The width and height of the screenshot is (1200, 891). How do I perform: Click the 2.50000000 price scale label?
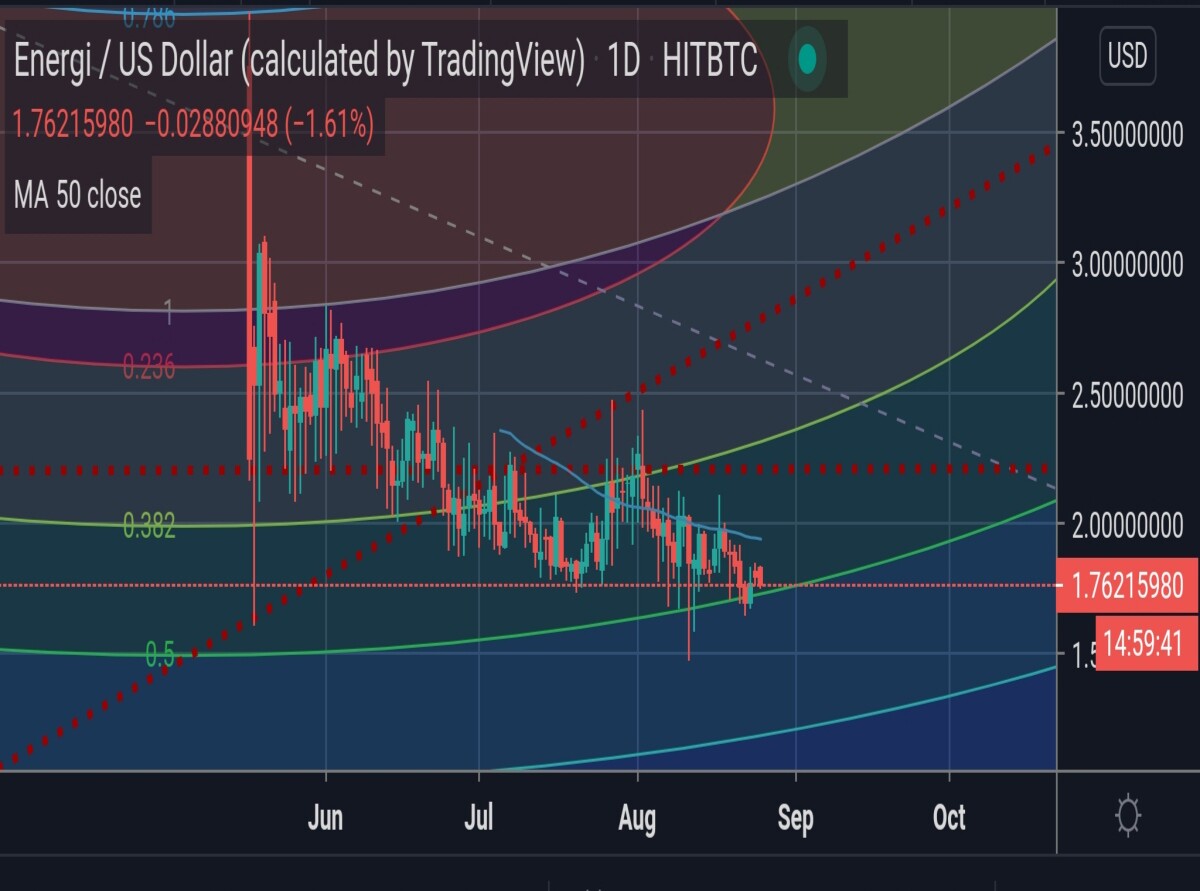(1127, 394)
